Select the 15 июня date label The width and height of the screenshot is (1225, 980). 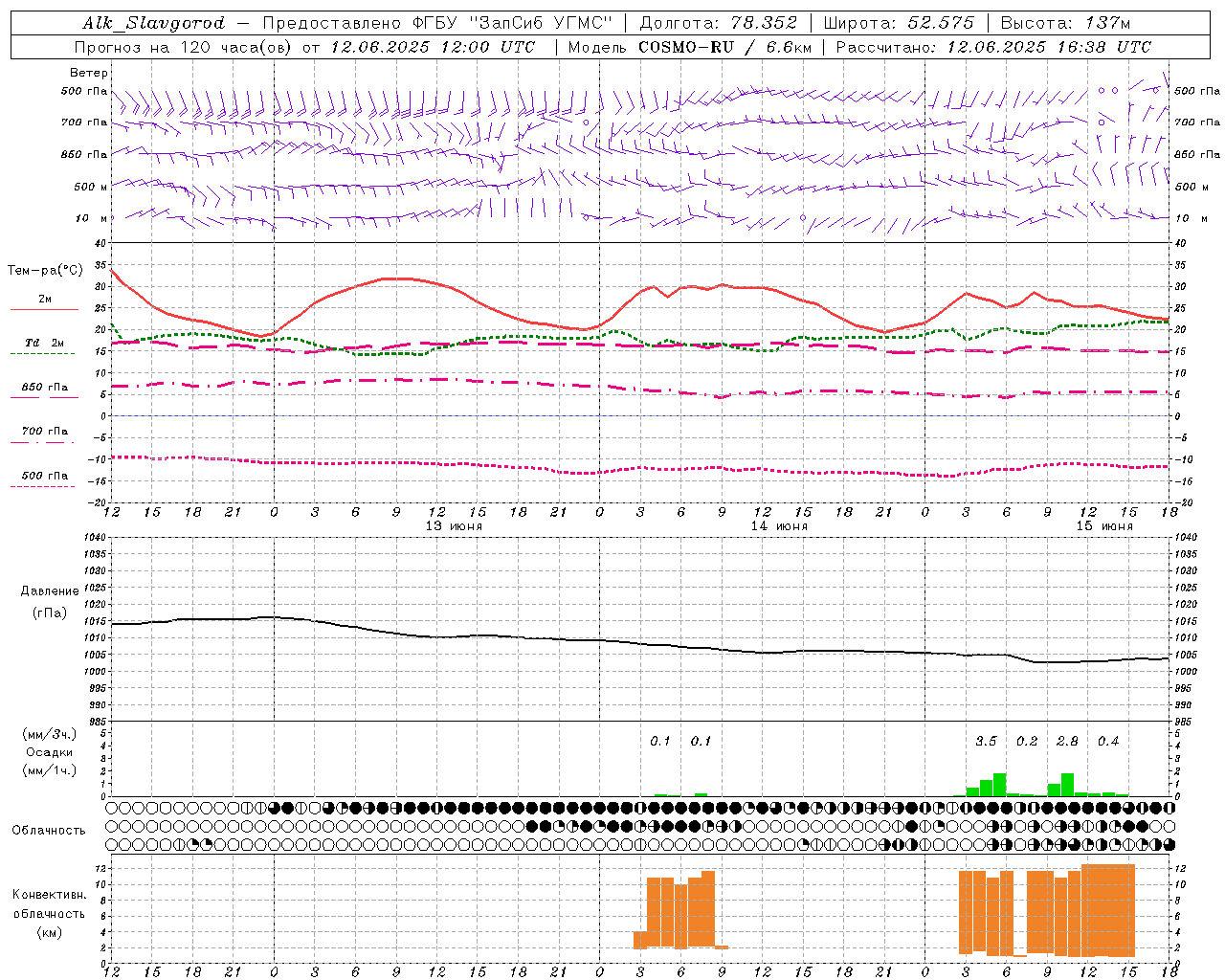point(1104,526)
